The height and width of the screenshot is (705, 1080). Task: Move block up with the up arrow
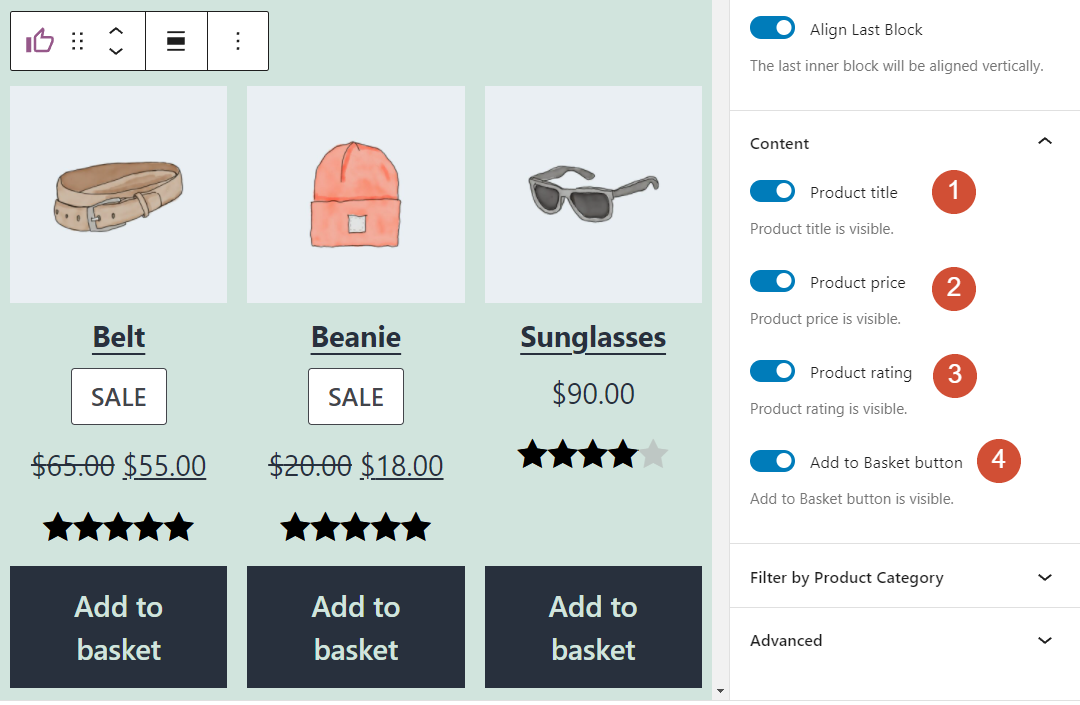(116, 31)
